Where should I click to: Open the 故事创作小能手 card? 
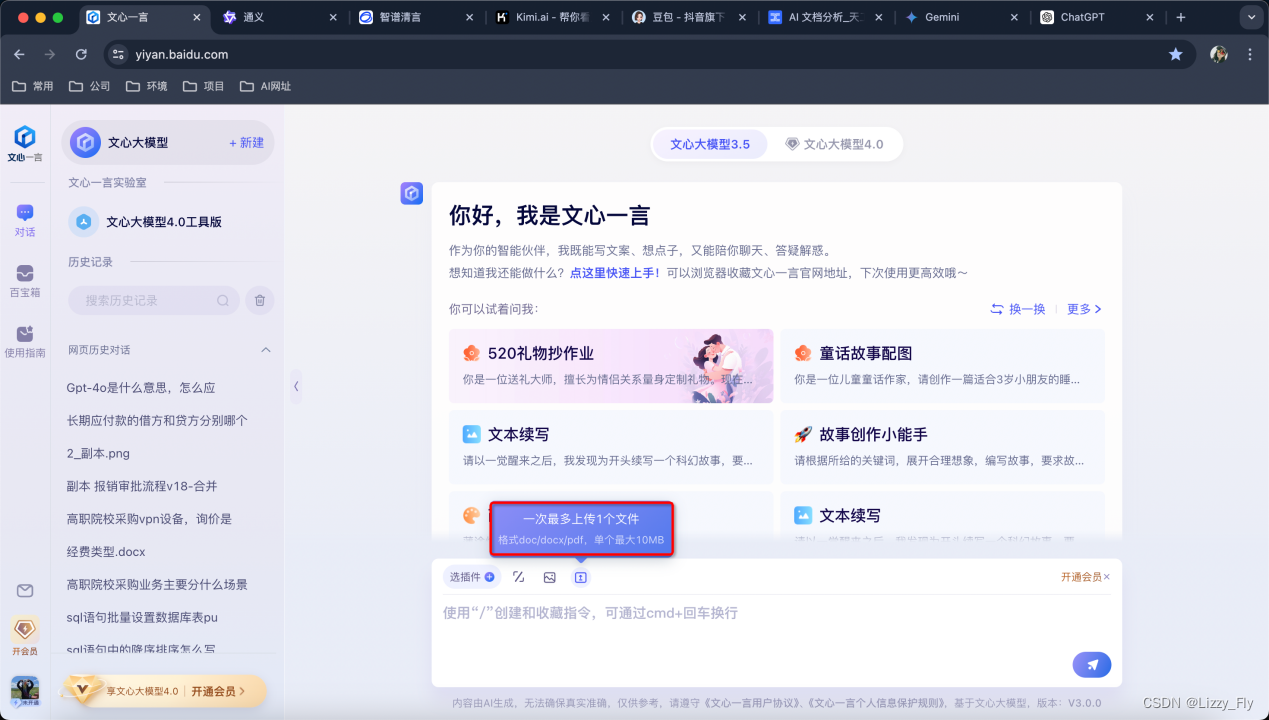coord(943,447)
